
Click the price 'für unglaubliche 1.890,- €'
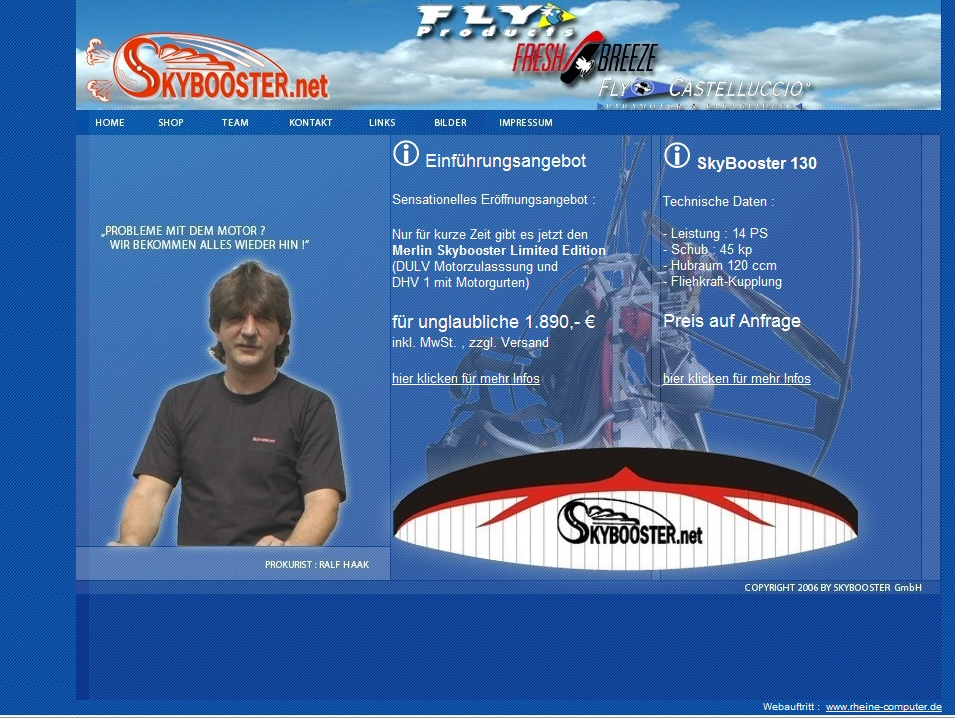[494, 322]
